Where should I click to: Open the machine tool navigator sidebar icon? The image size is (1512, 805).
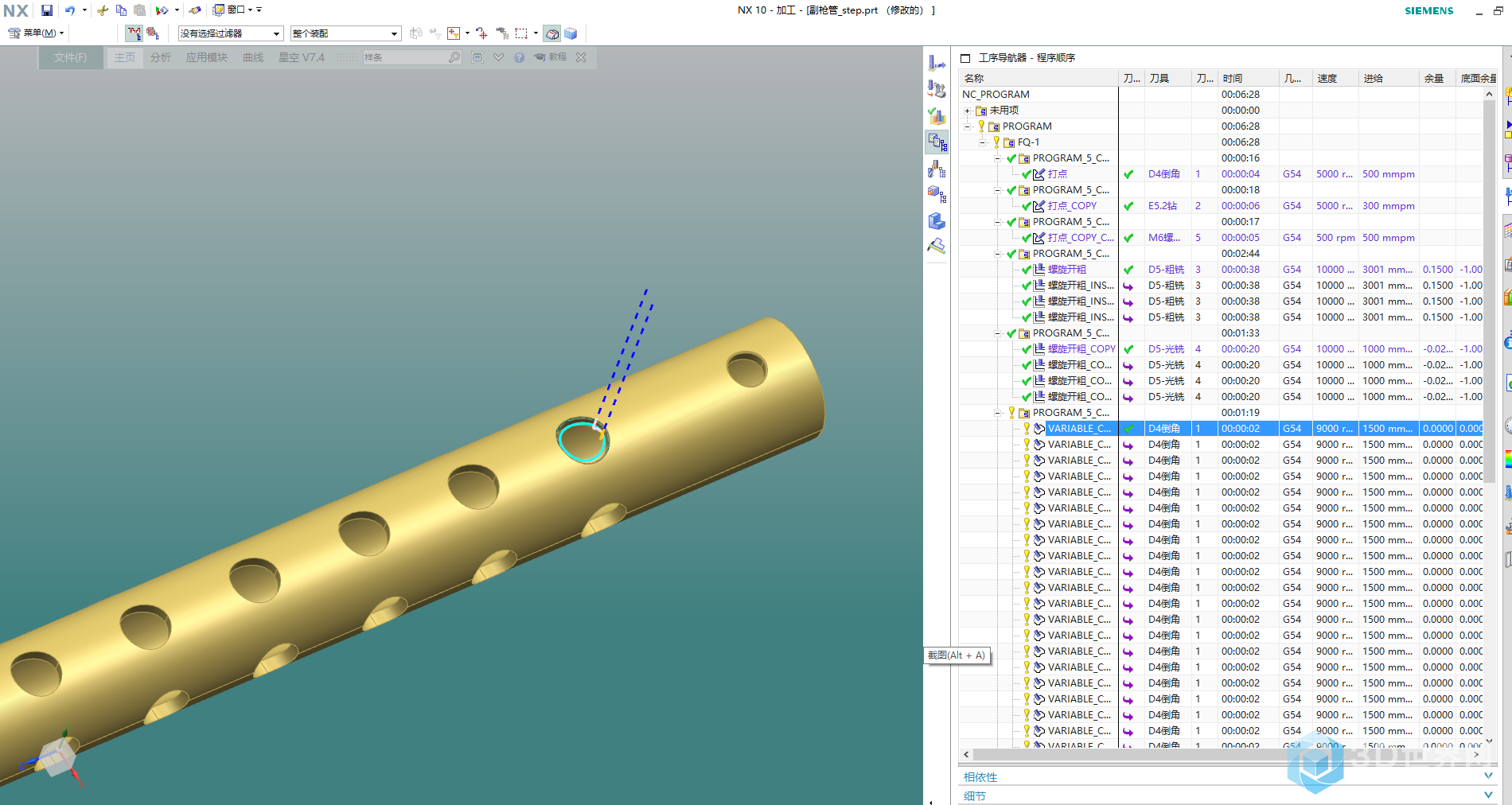[x=937, y=90]
